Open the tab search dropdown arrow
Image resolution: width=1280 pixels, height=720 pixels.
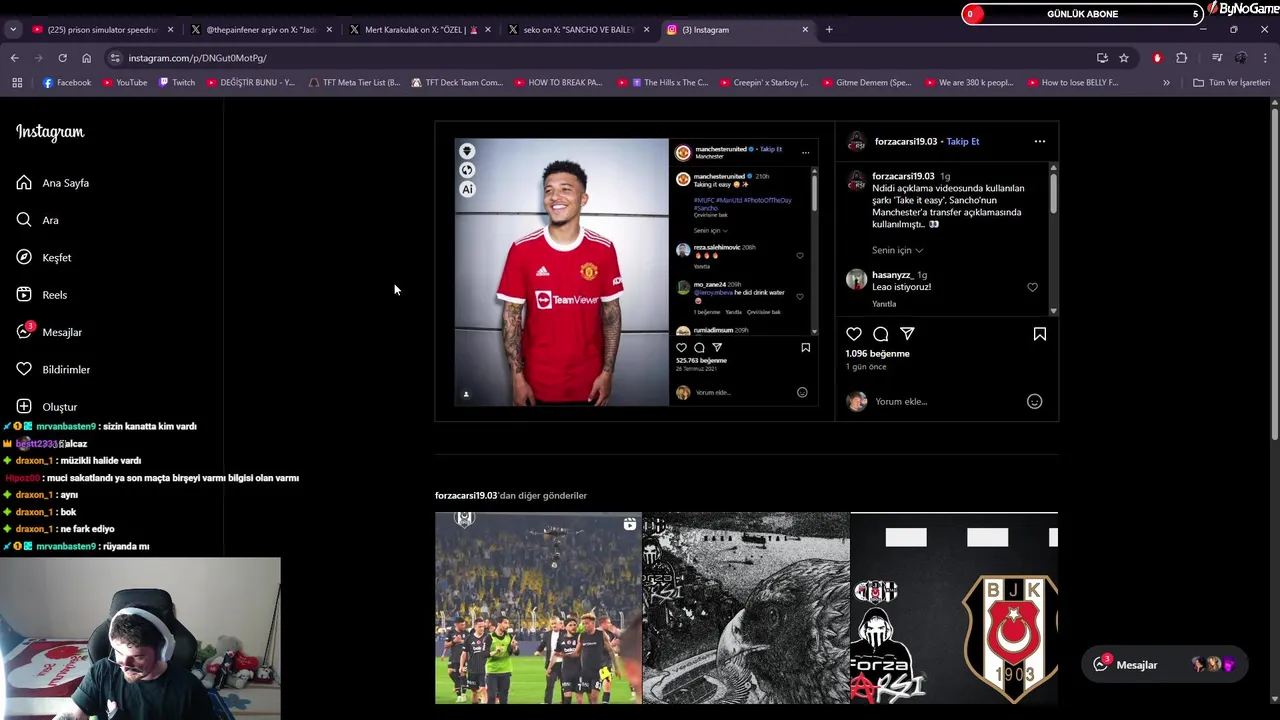click(13, 30)
